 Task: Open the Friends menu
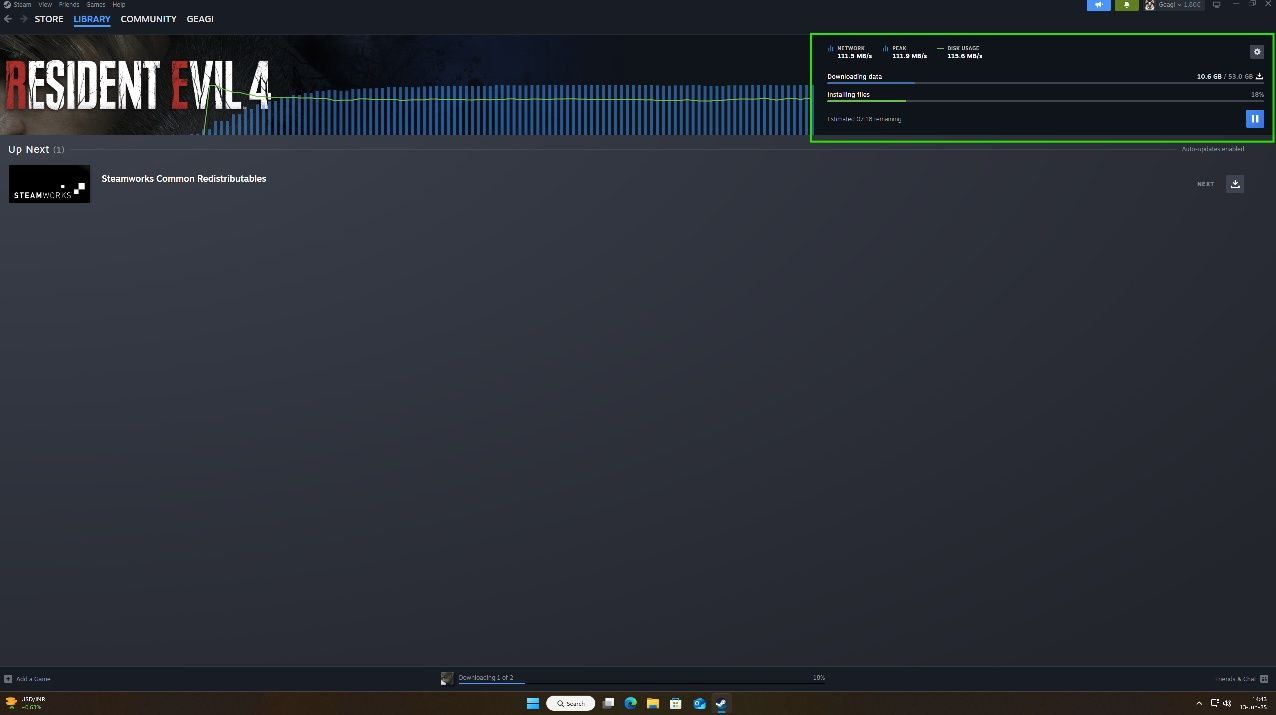pos(69,5)
